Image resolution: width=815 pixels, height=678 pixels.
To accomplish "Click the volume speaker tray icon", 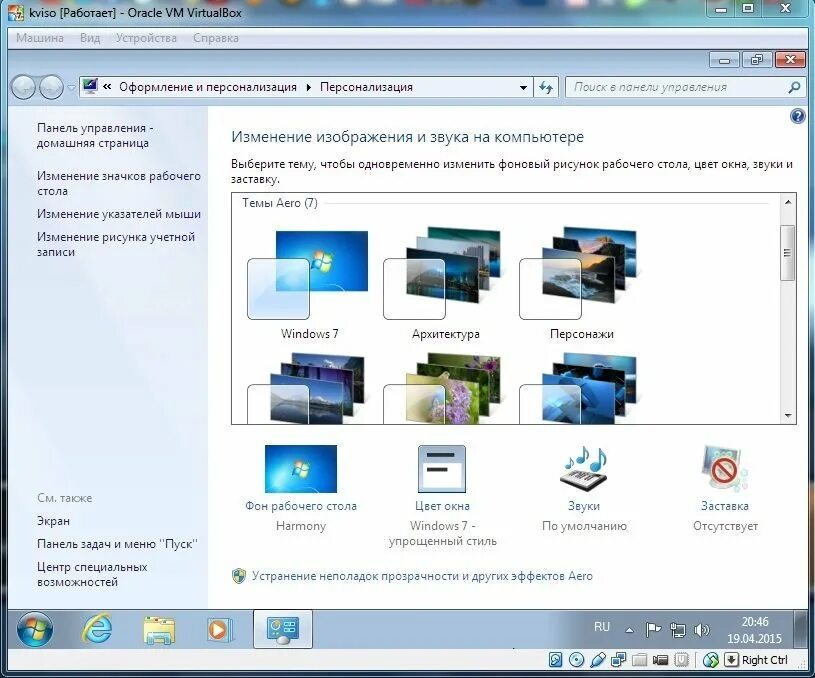I will click(x=702, y=630).
